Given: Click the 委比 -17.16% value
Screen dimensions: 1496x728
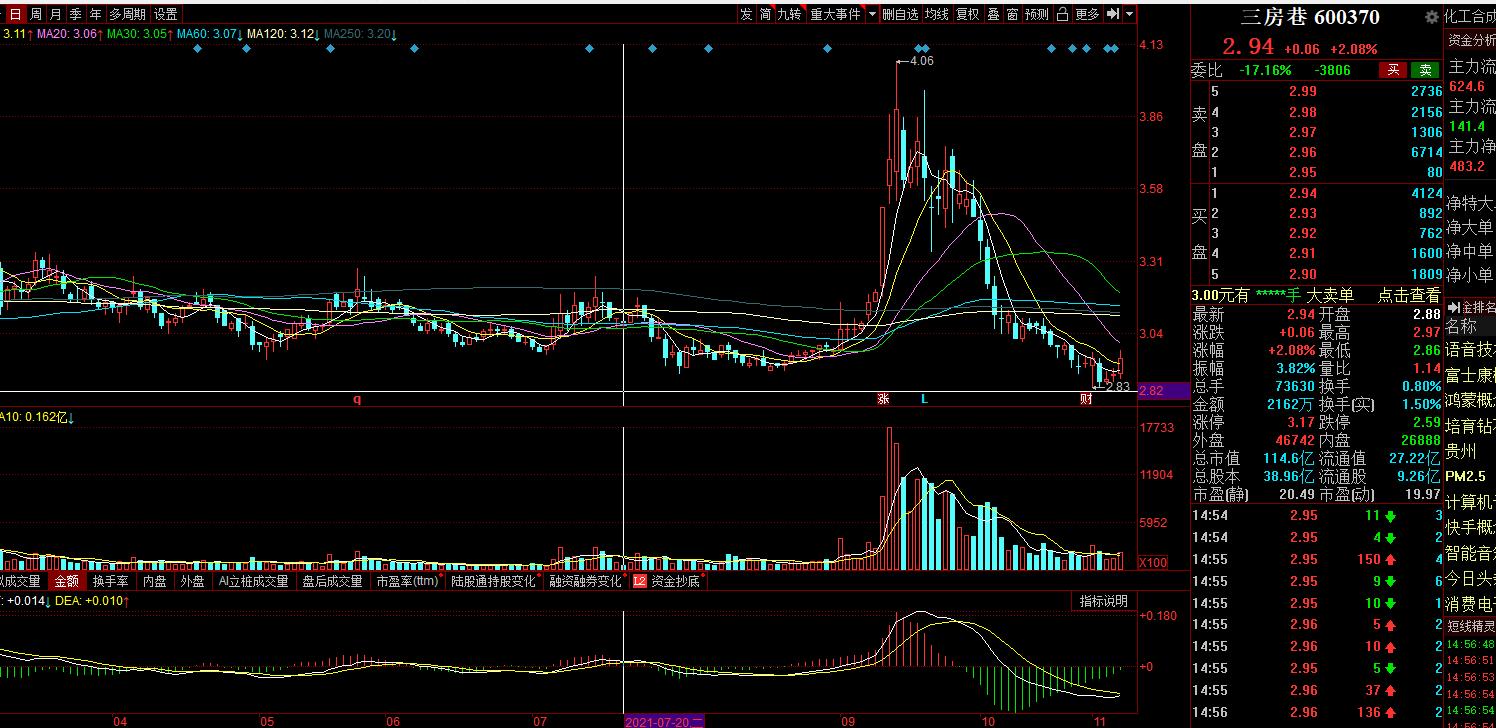Looking at the screenshot, I should 1265,70.
